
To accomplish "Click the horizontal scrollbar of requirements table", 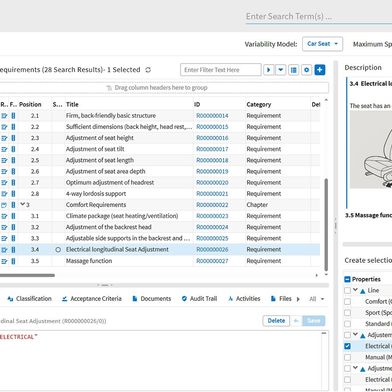I will click(27, 275).
